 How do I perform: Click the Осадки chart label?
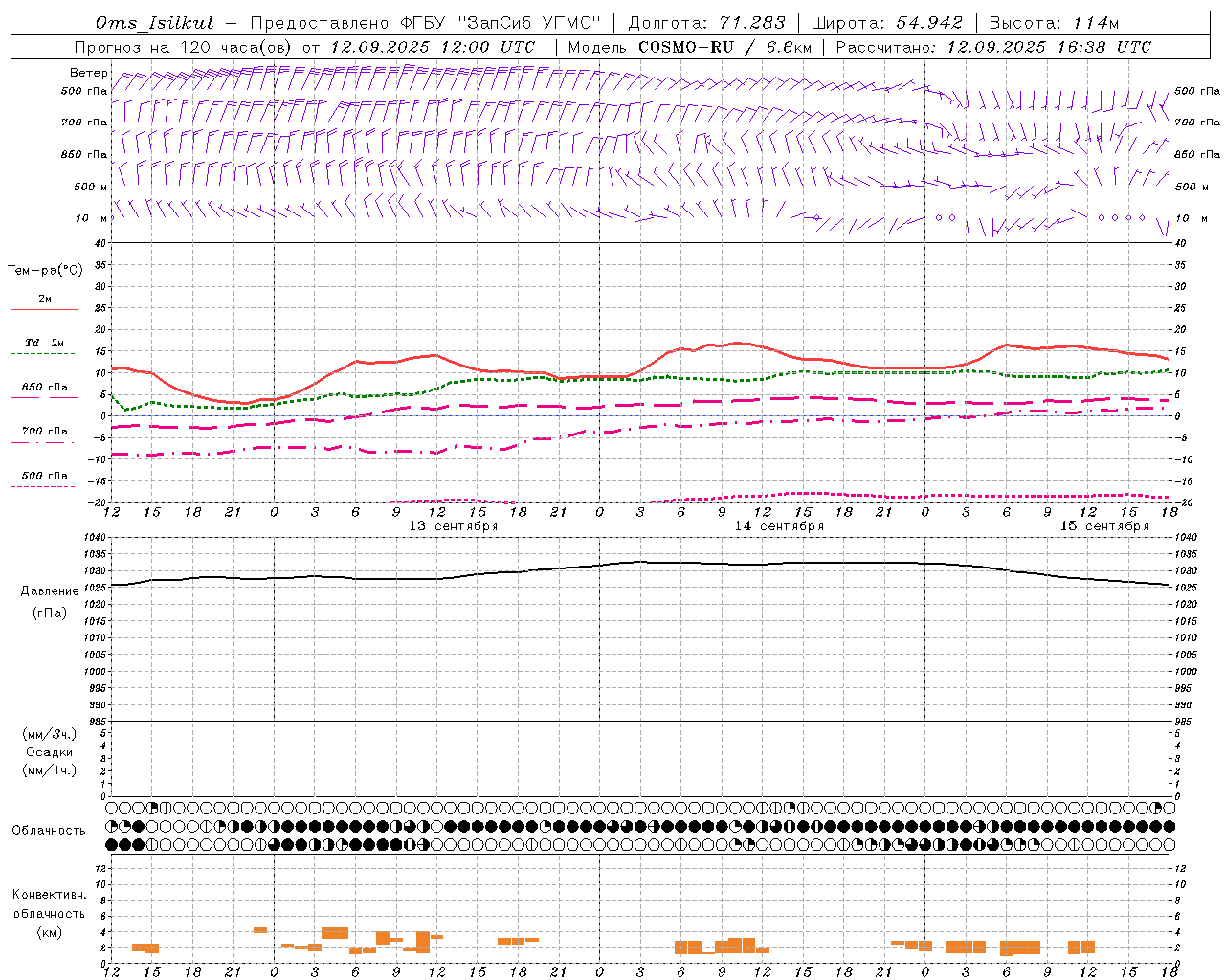click(x=50, y=752)
